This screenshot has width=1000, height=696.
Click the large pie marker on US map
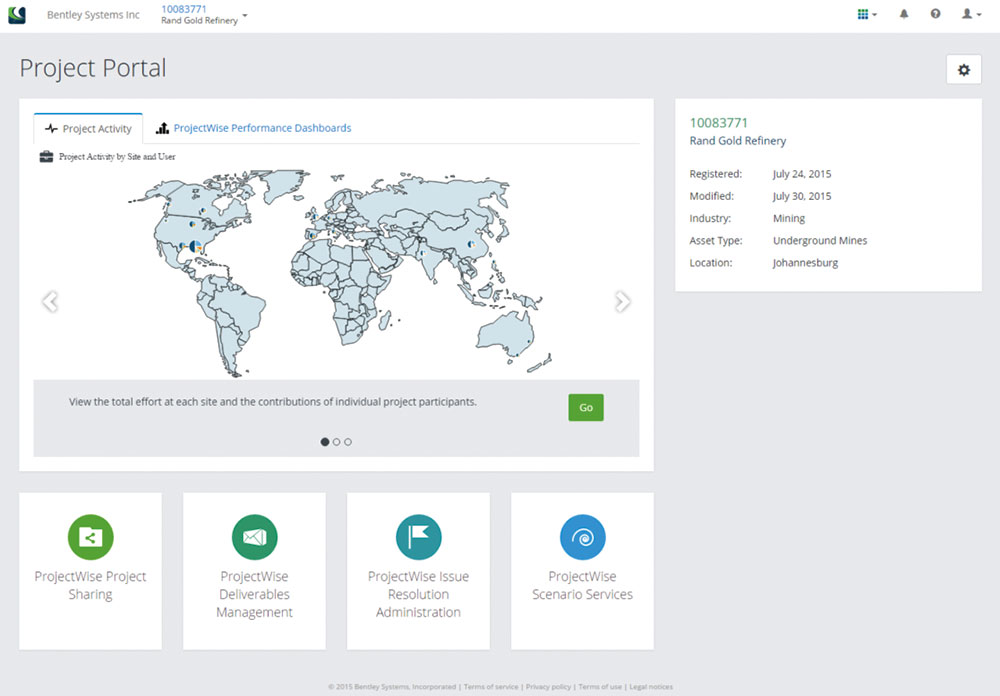[x=195, y=246]
